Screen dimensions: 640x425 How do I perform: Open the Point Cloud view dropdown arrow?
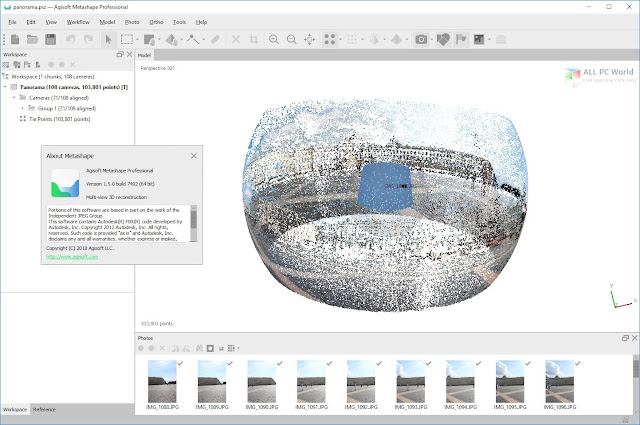pyautogui.click(x=340, y=39)
